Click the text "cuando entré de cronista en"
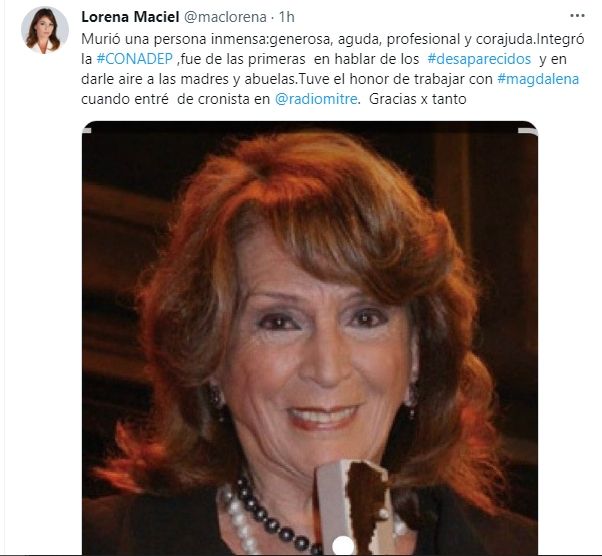602x556 pixels. (x=175, y=99)
